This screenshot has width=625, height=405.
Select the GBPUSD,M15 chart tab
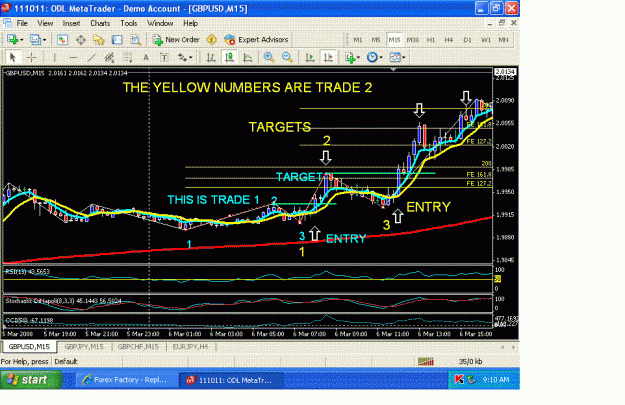pos(29,347)
